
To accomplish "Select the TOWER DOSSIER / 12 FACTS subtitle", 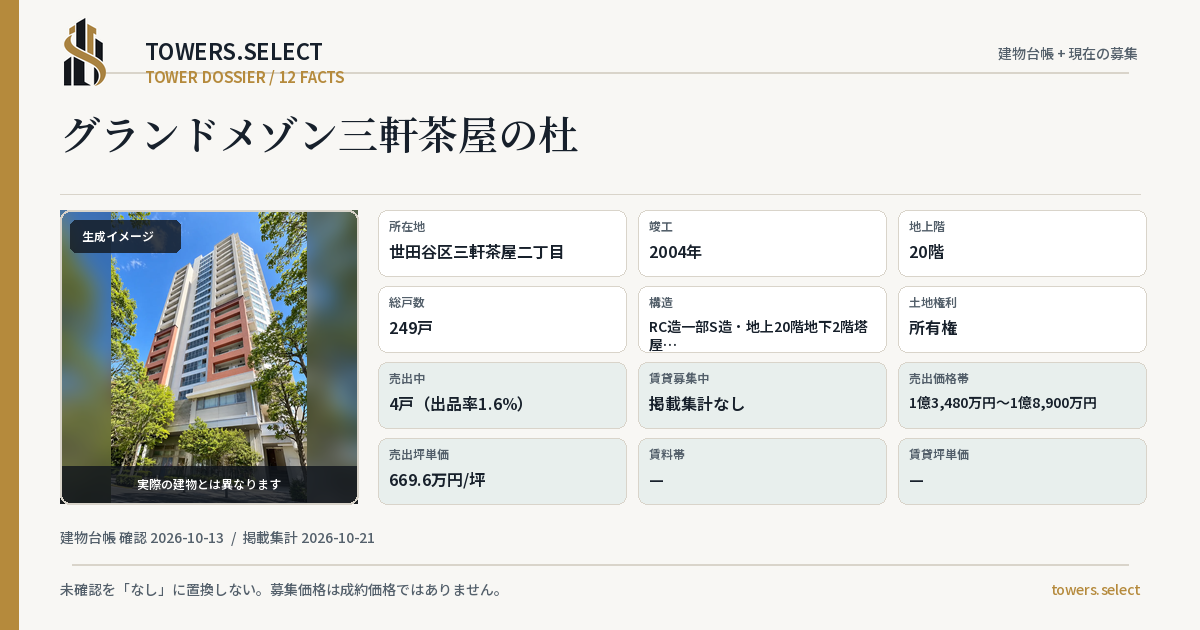I will coord(245,77).
